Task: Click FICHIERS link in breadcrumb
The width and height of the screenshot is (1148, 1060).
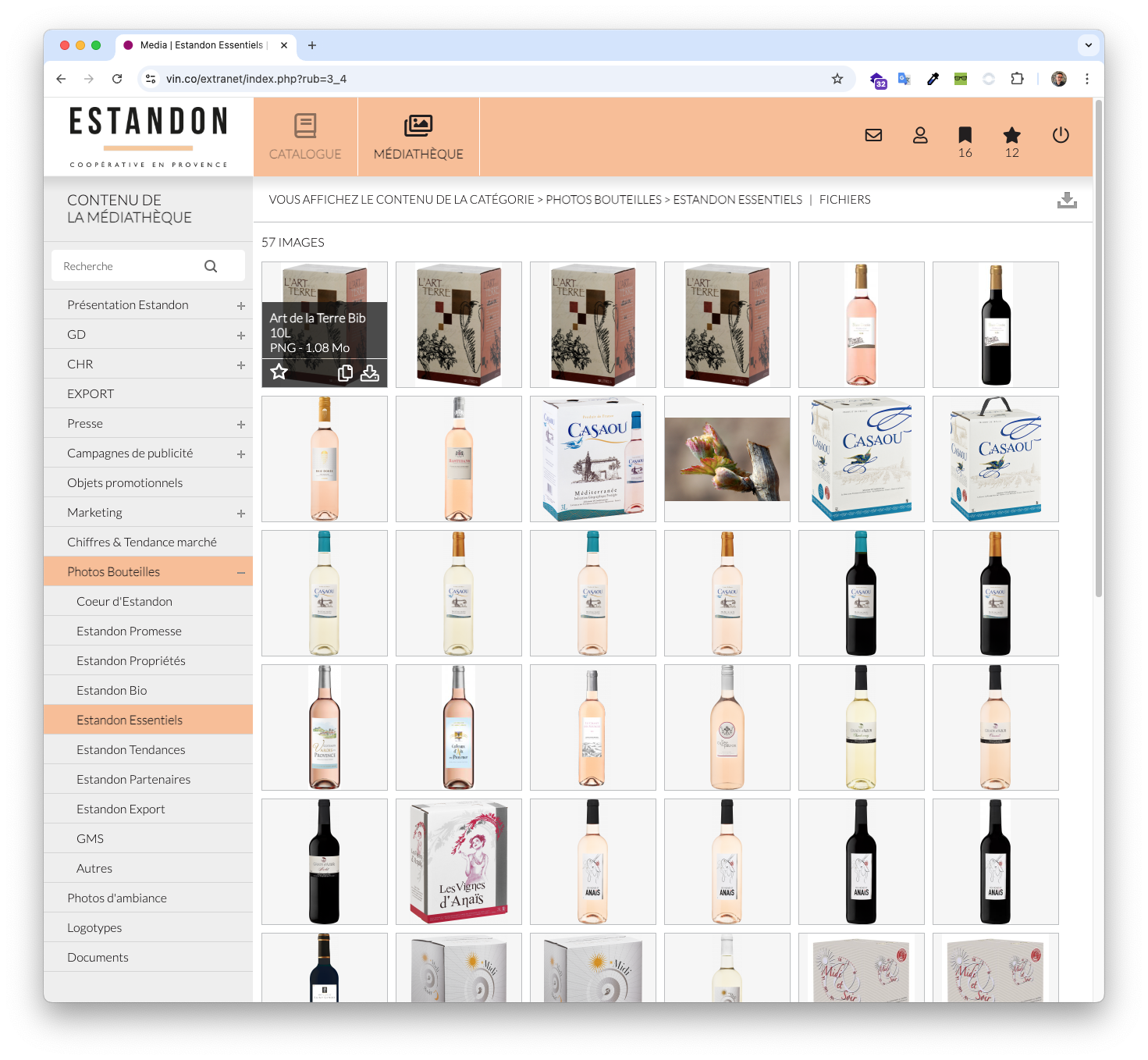Action: 844,200
